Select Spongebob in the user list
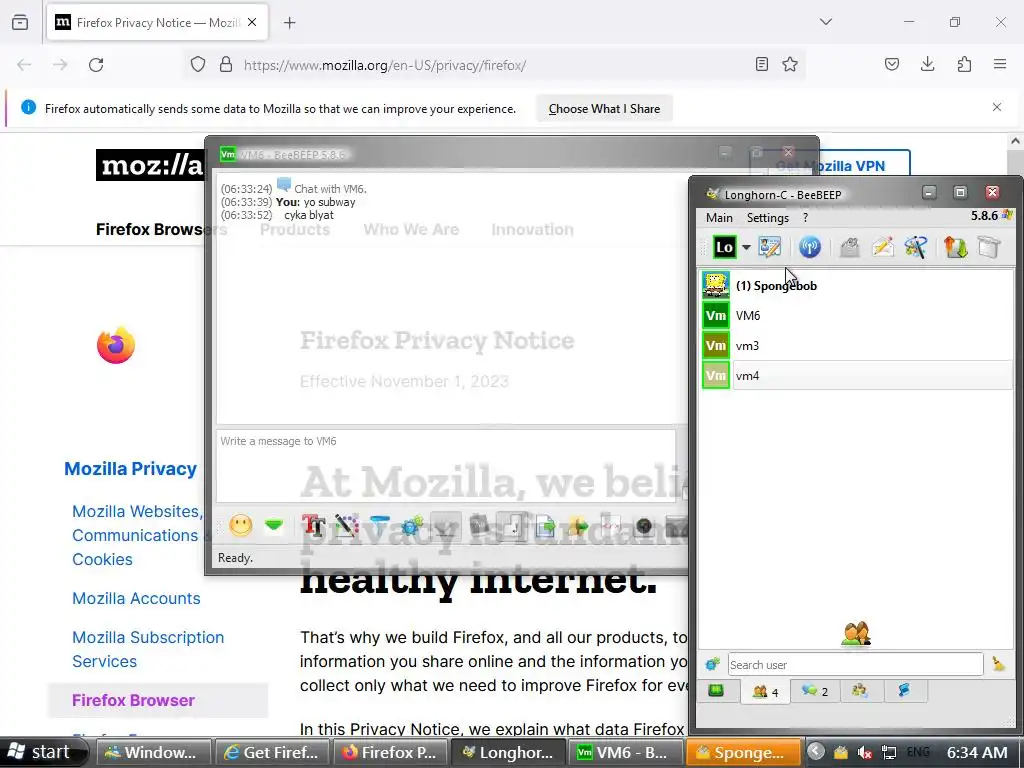 point(857,285)
